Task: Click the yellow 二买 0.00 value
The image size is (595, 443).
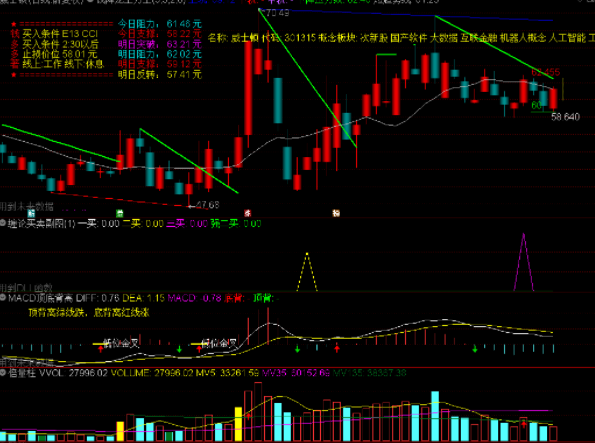Action: tap(143, 224)
